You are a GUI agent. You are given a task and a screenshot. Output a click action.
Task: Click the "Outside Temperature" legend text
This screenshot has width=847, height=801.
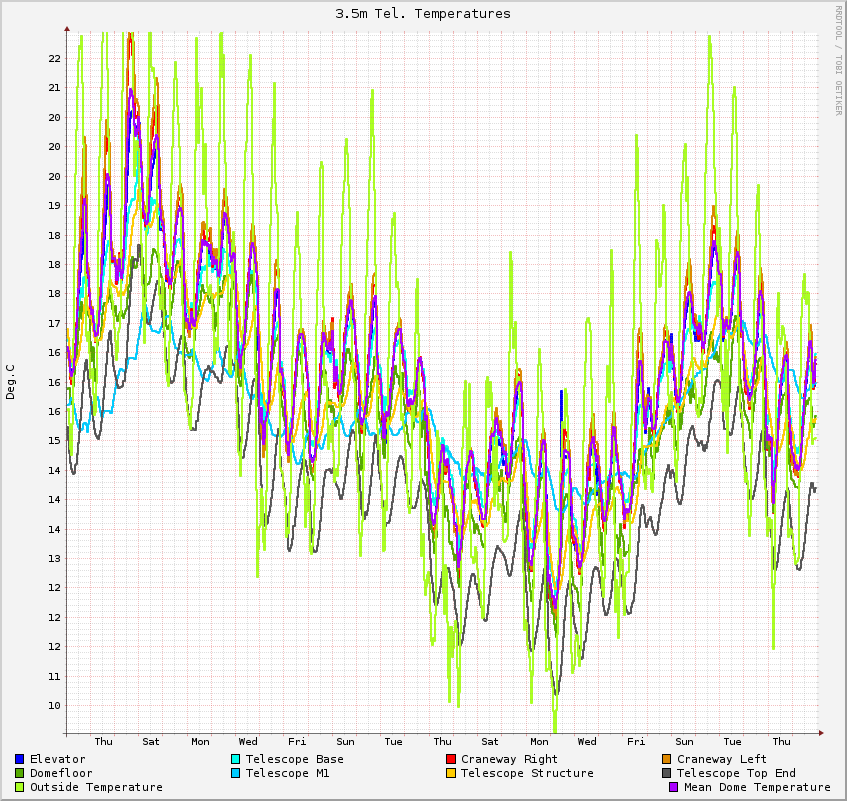coord(96,787)
